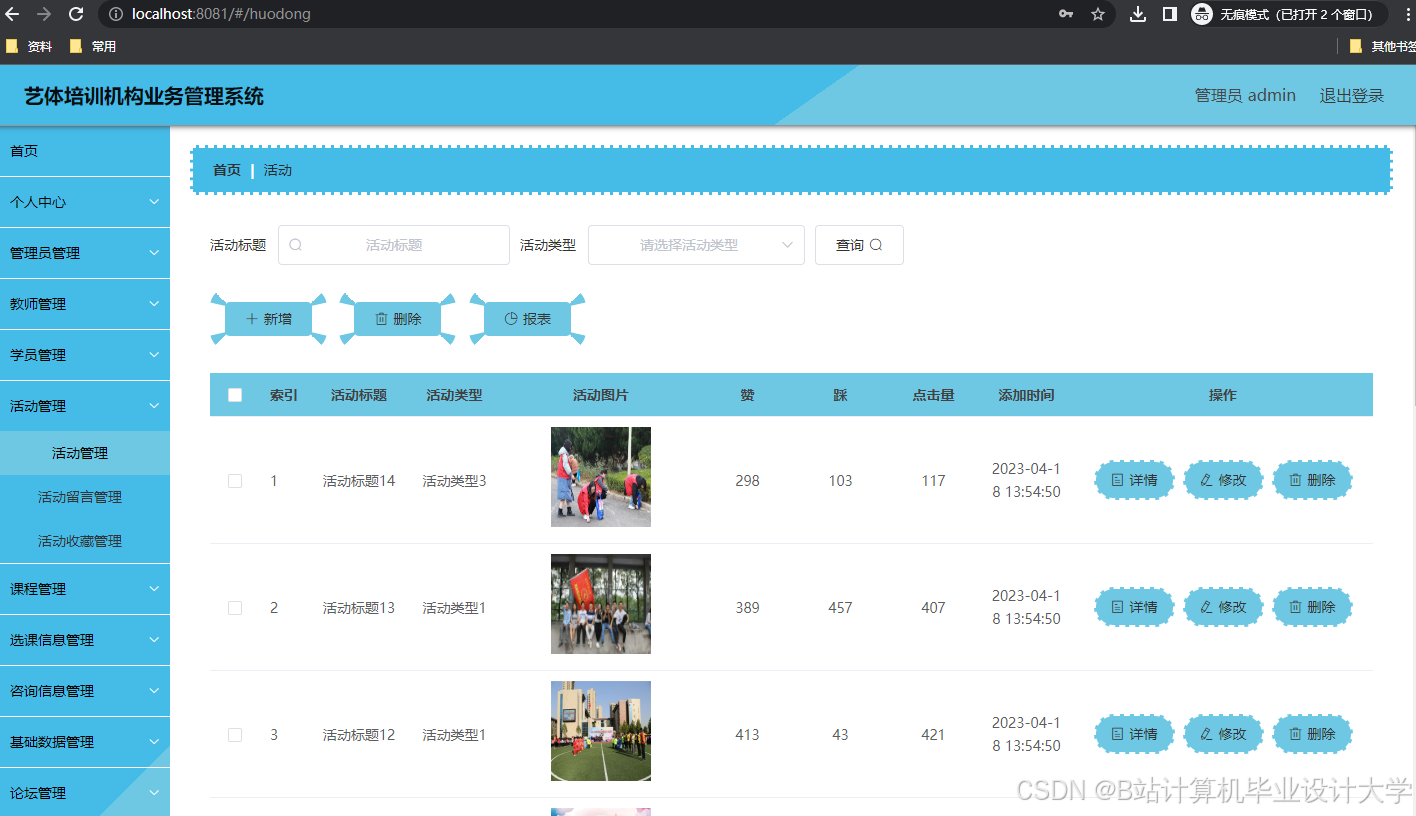Click the browser address bar URL
This screenshot has width=1416, height=816.
(221, 14)
